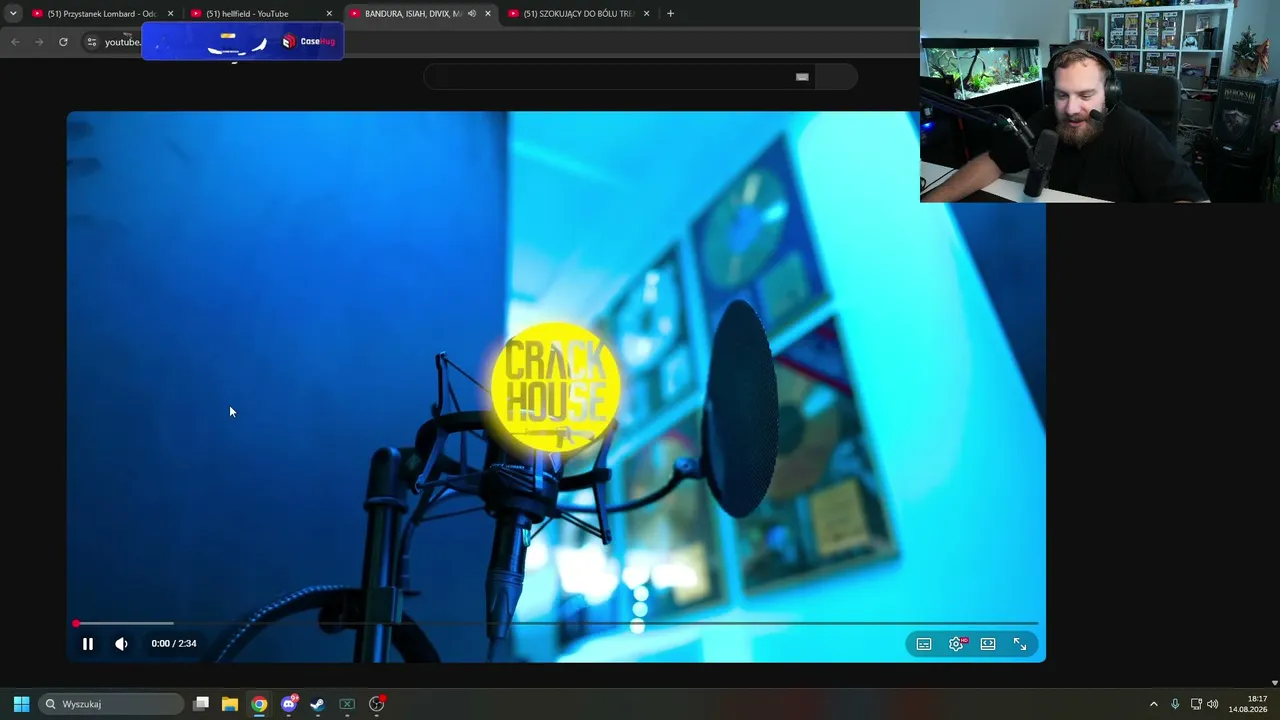1280x720 pixels.
Task: Open the round app with red badge
Action: tap(377, 704)
